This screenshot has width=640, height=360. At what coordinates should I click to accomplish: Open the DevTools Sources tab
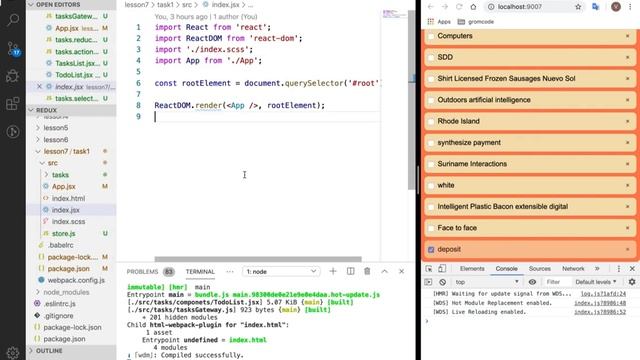(x=540, y=269)
